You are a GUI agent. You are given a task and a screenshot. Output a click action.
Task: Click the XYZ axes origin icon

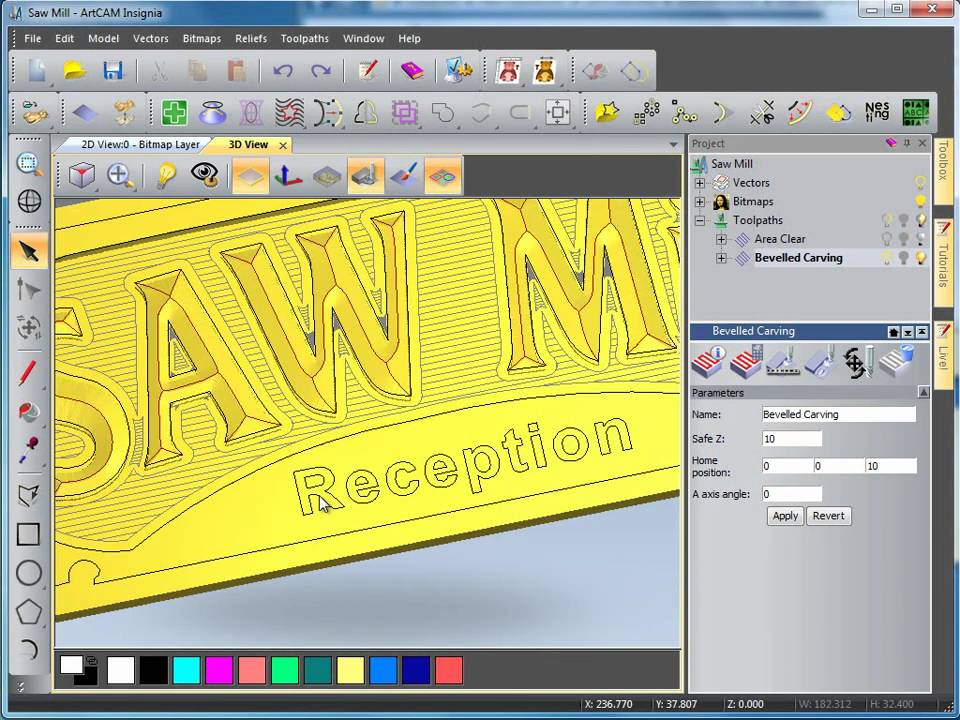(x=288, y=175)
